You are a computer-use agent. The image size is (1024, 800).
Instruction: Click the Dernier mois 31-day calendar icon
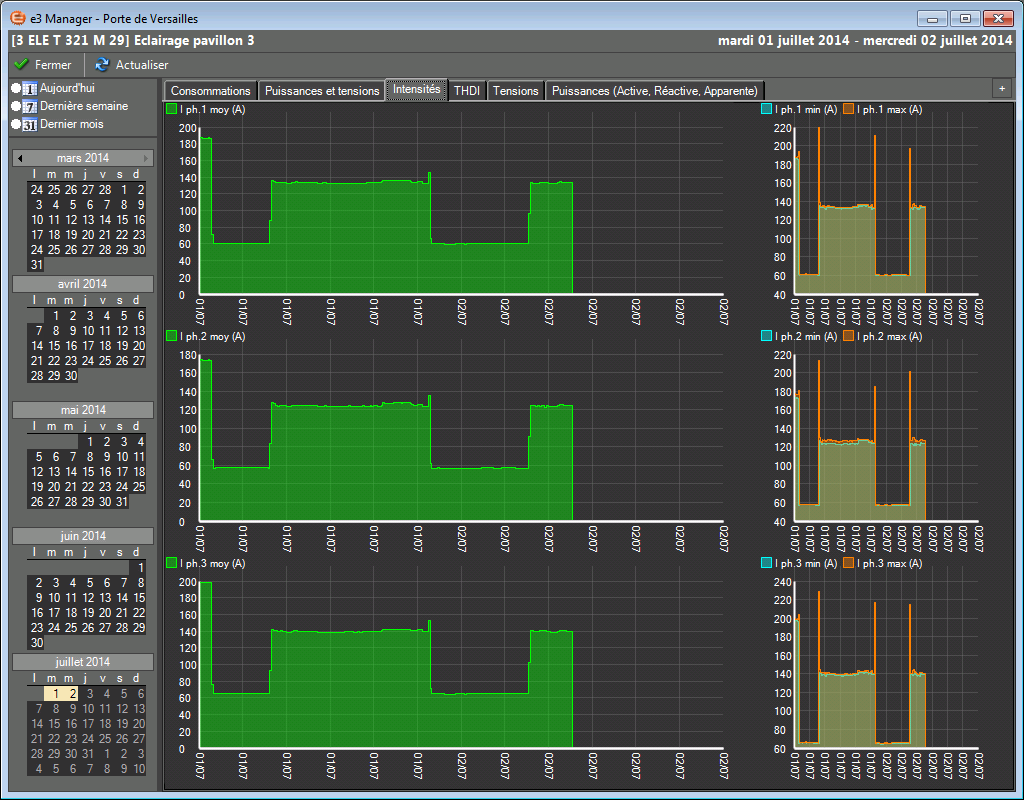click(30, 124)
